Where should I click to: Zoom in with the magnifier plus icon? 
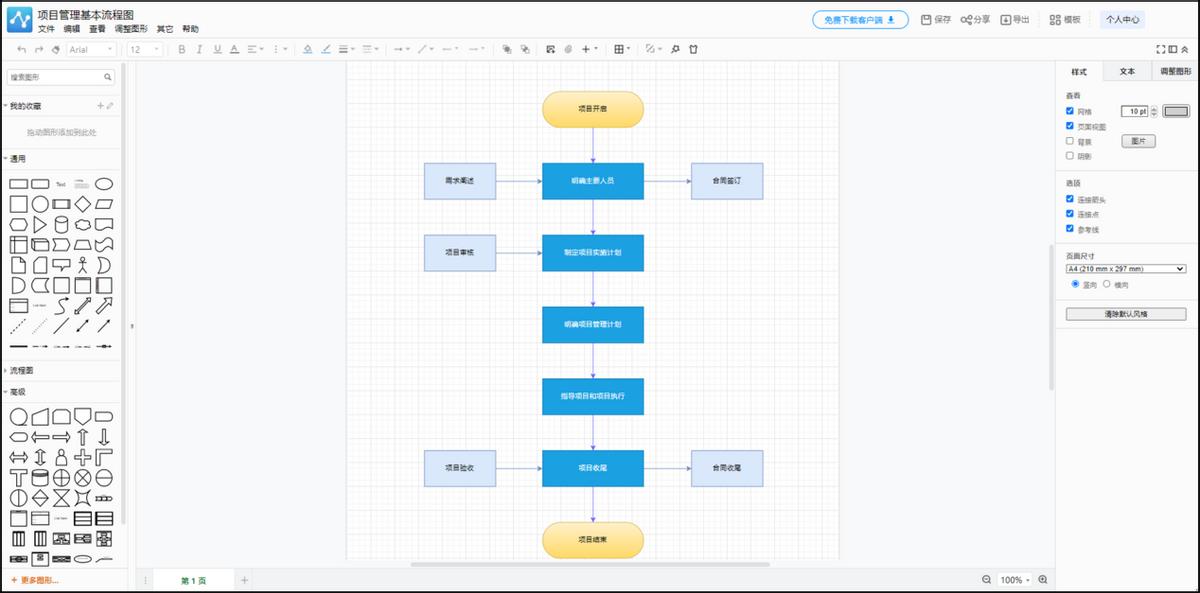[x=1043, y=580]
